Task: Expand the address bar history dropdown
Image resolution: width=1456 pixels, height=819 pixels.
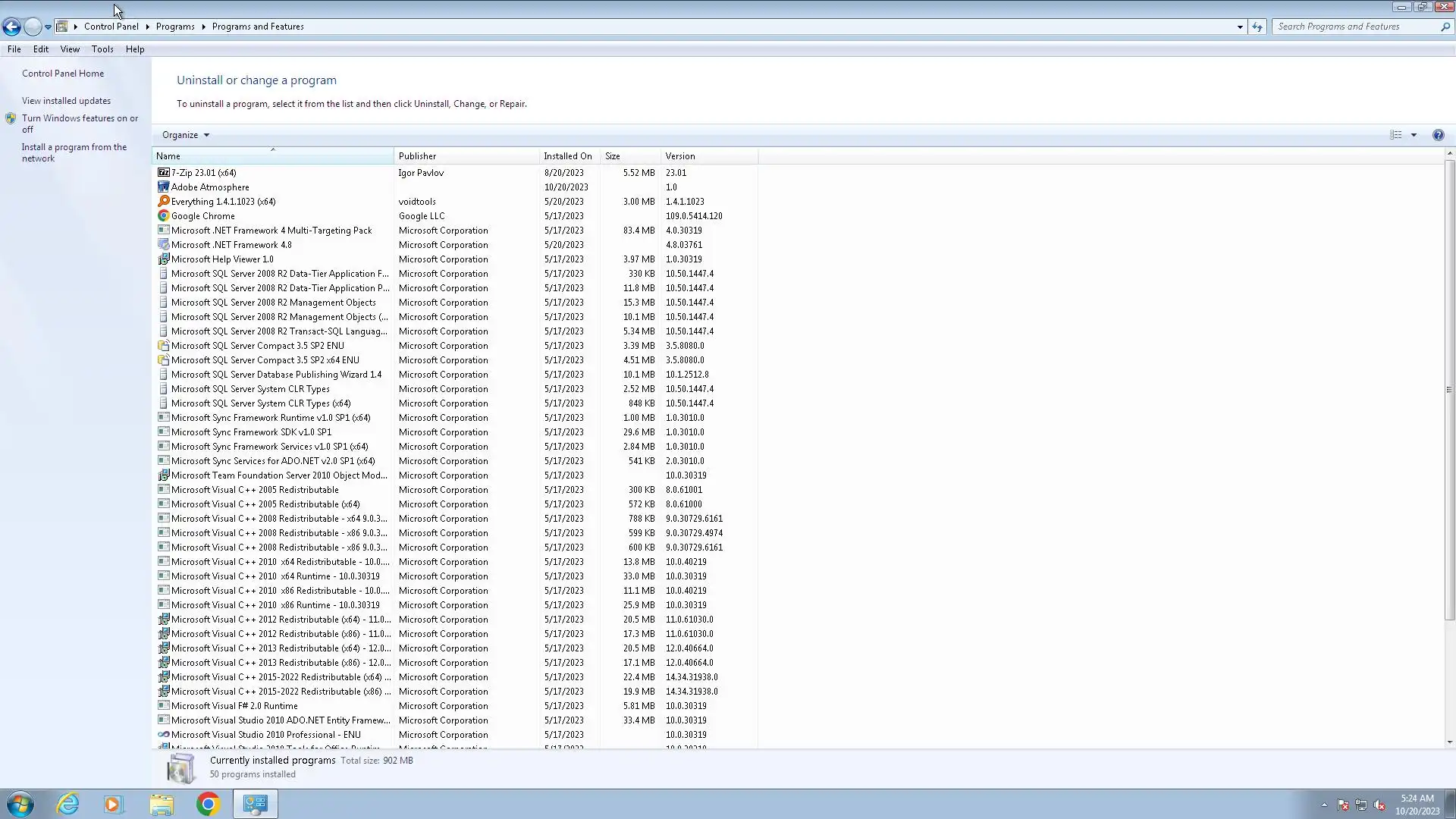Action: click(1240, 27)
